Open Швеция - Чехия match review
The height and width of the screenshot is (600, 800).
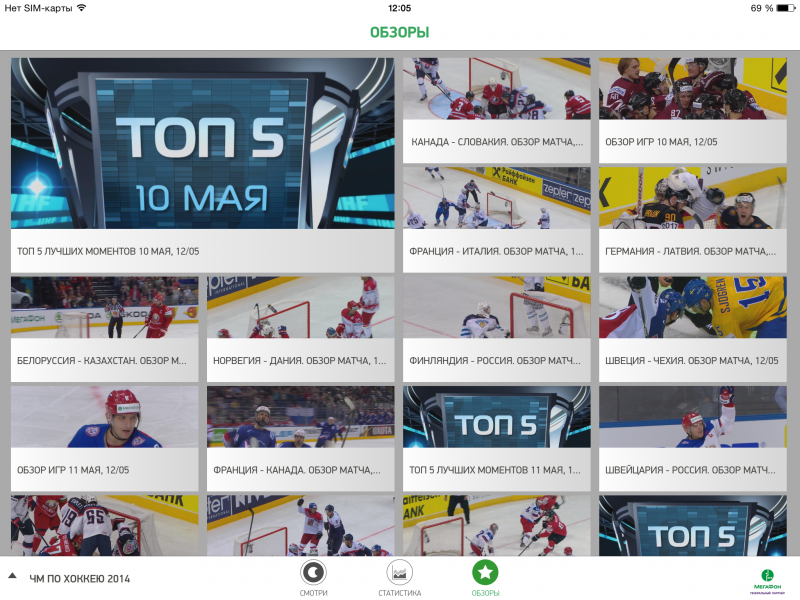pyautogui.click(x=692, y=329)
